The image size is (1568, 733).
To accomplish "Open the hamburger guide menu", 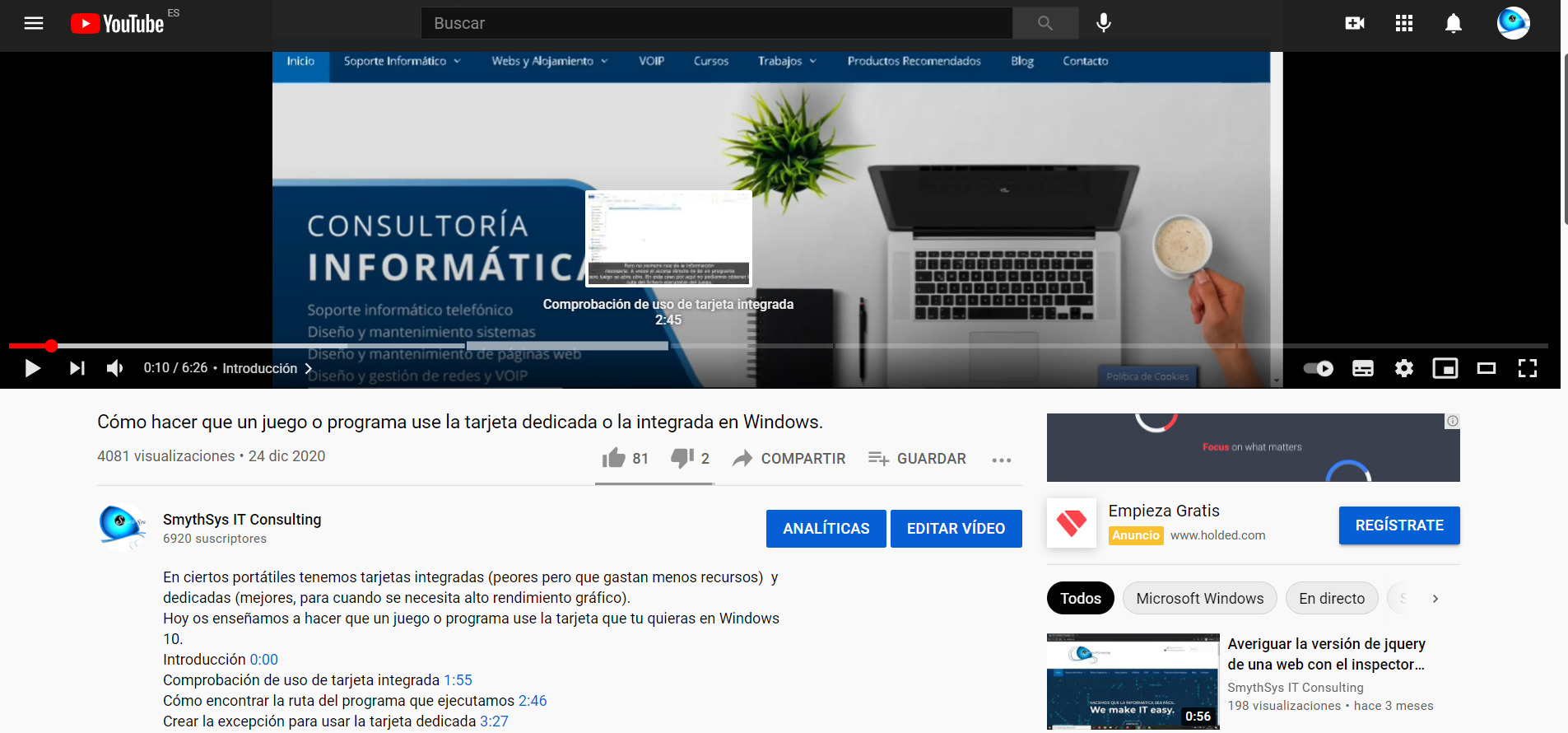I will (34, 23).
